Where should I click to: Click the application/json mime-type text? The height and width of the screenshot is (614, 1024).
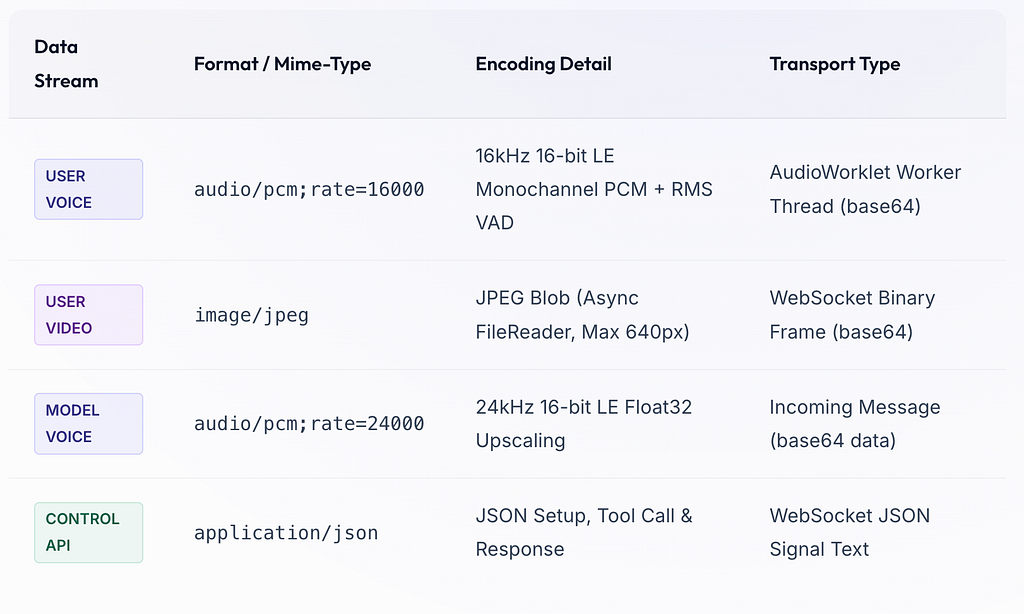point(286,533)
